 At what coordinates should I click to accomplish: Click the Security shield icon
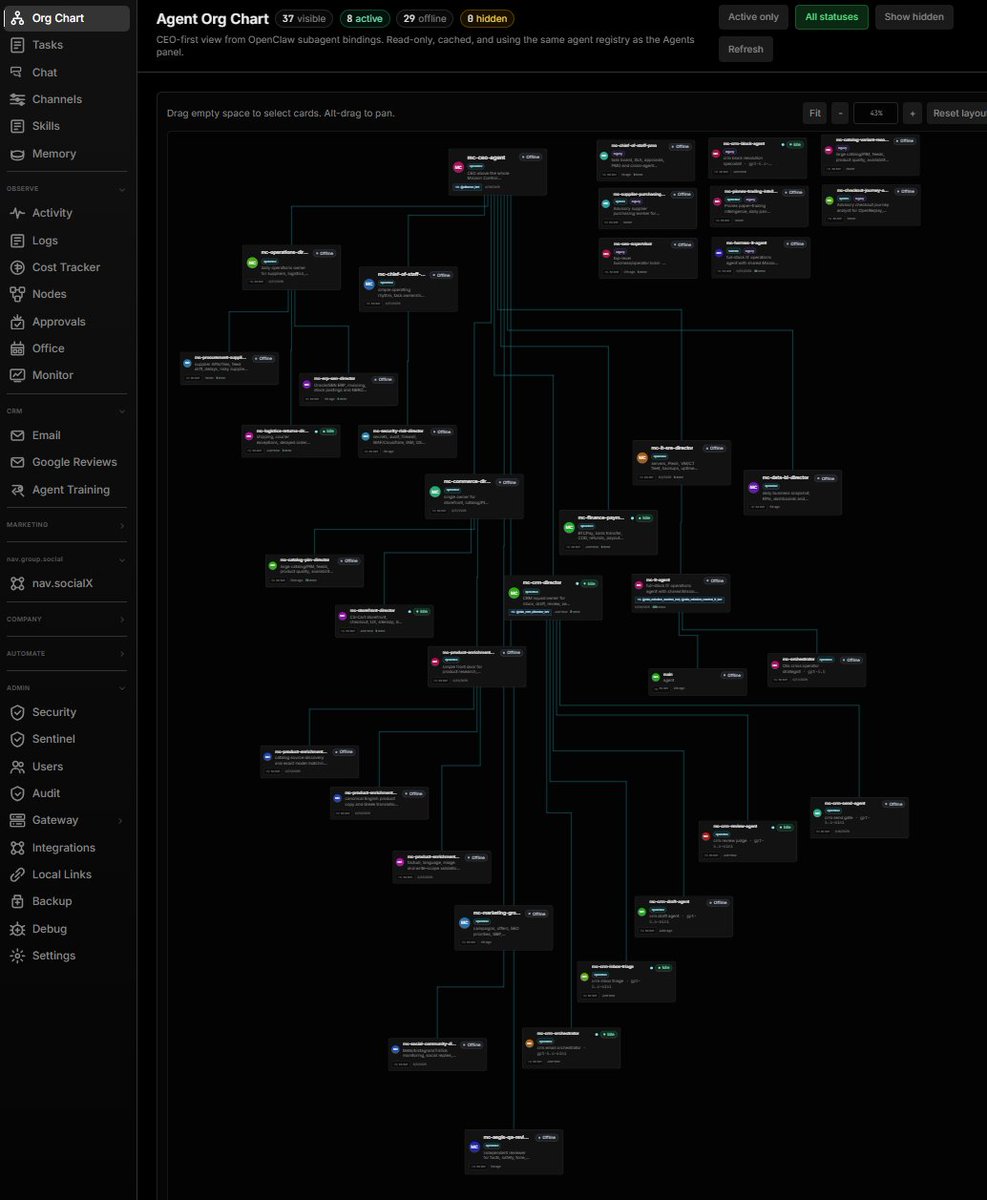point(17,712)
